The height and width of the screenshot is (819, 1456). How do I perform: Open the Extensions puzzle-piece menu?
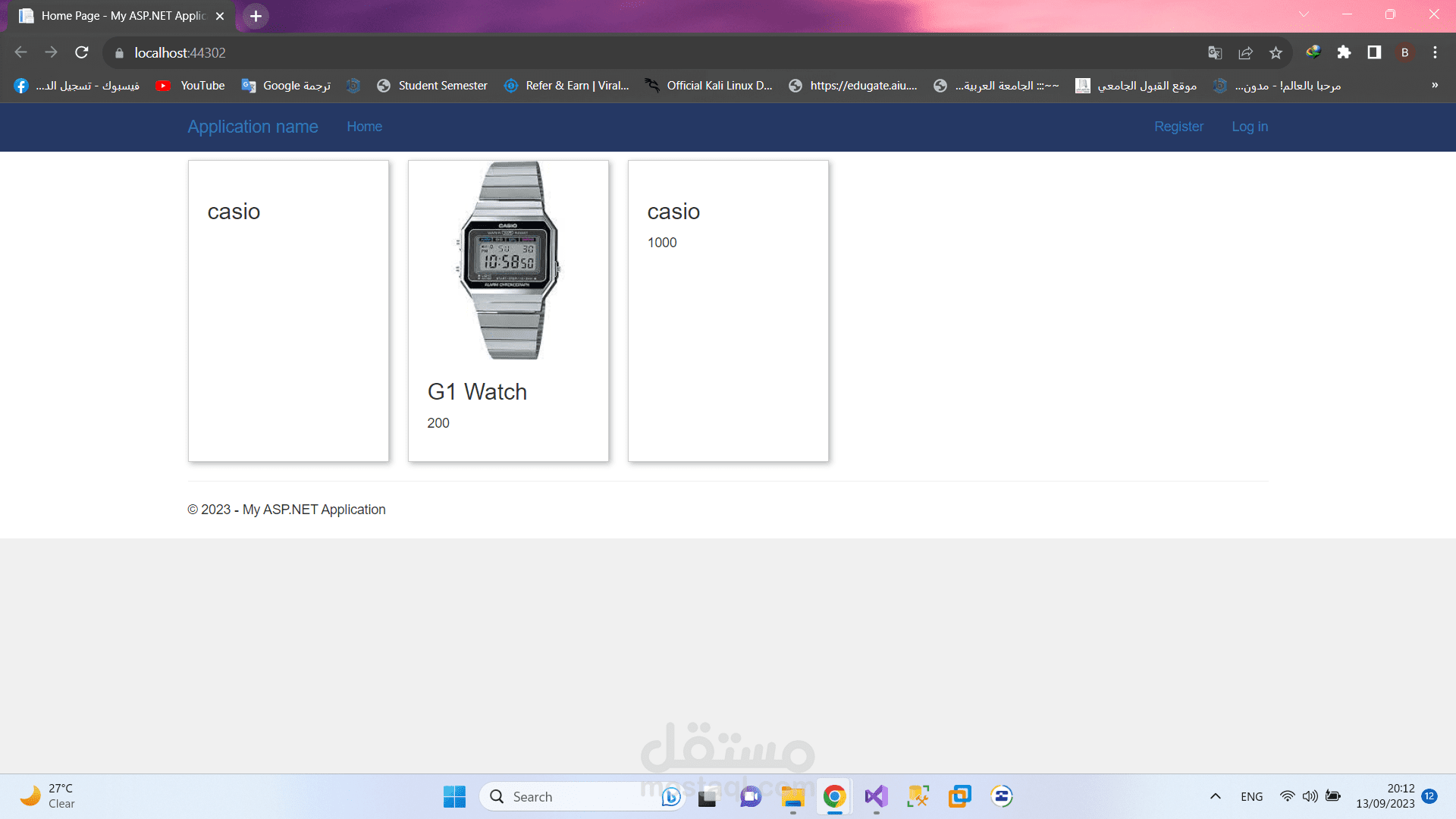tap(1345, 52)
